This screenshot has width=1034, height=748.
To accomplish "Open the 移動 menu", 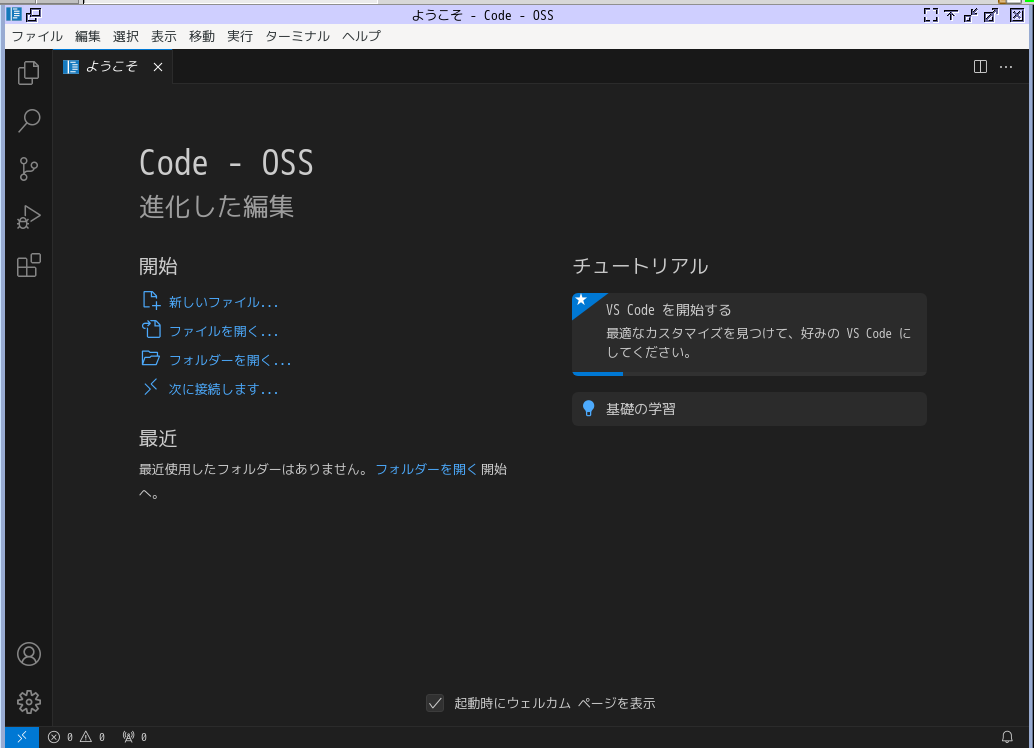I will (x=202, y=36).
